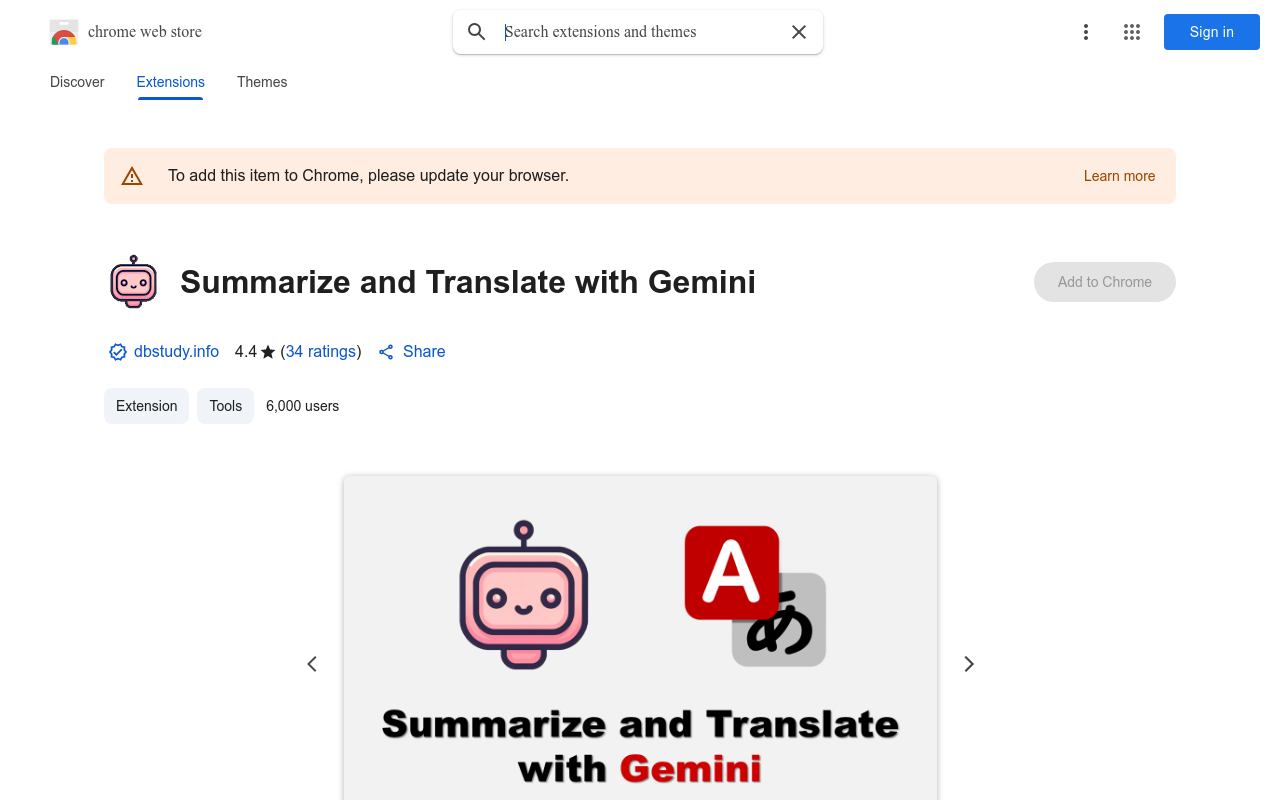Click the warning triangle icon in banner
Viewport: 1280px width, 800px height.
tap(132, 176)
